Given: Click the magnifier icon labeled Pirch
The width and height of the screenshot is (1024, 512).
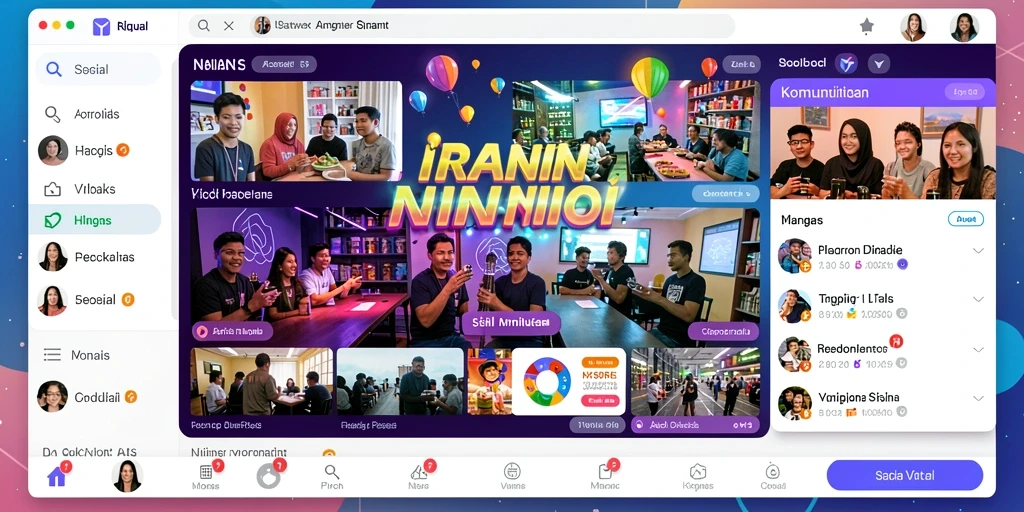Looking at the screenshot, I should point(332,472).
